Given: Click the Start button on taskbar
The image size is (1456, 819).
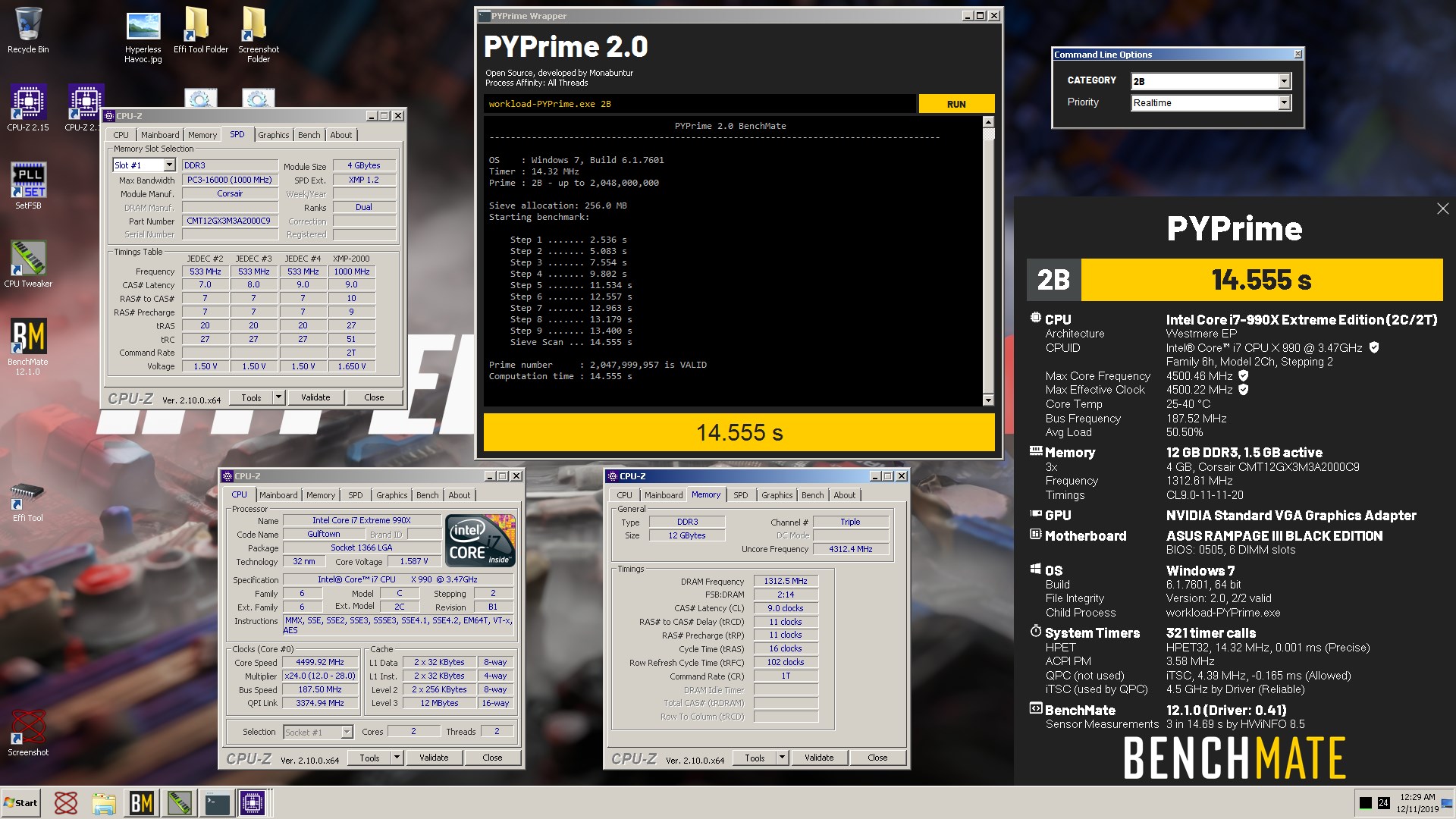Looking at the screenshot, I should coord(20,803).
